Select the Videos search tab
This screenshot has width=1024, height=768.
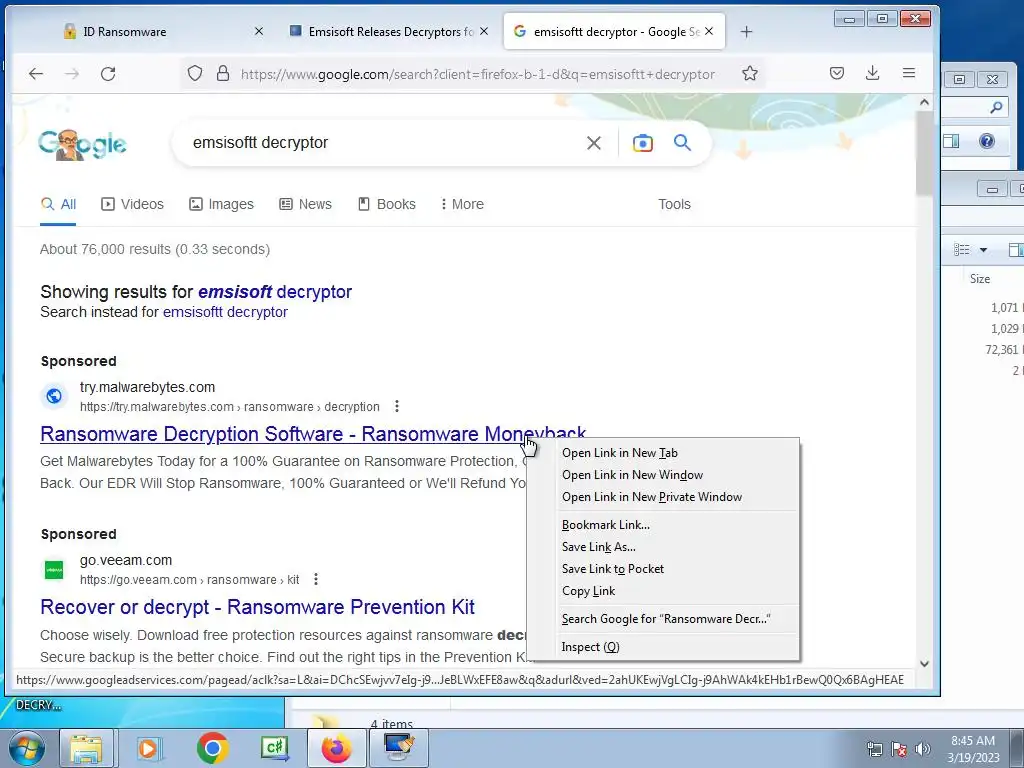[133, 204]
